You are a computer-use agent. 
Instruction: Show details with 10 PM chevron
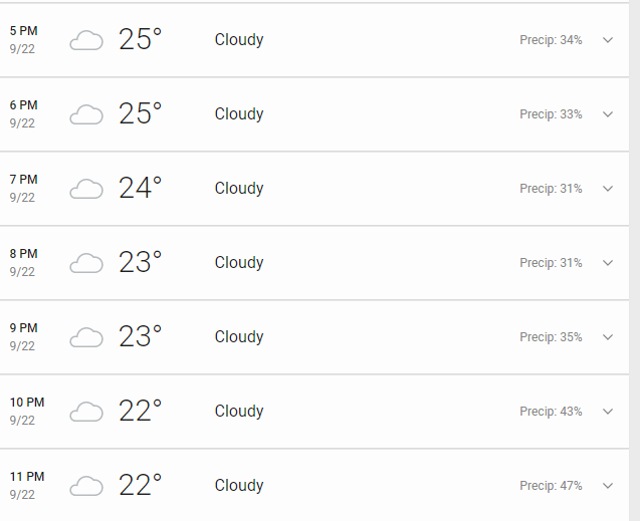point(608,412)
